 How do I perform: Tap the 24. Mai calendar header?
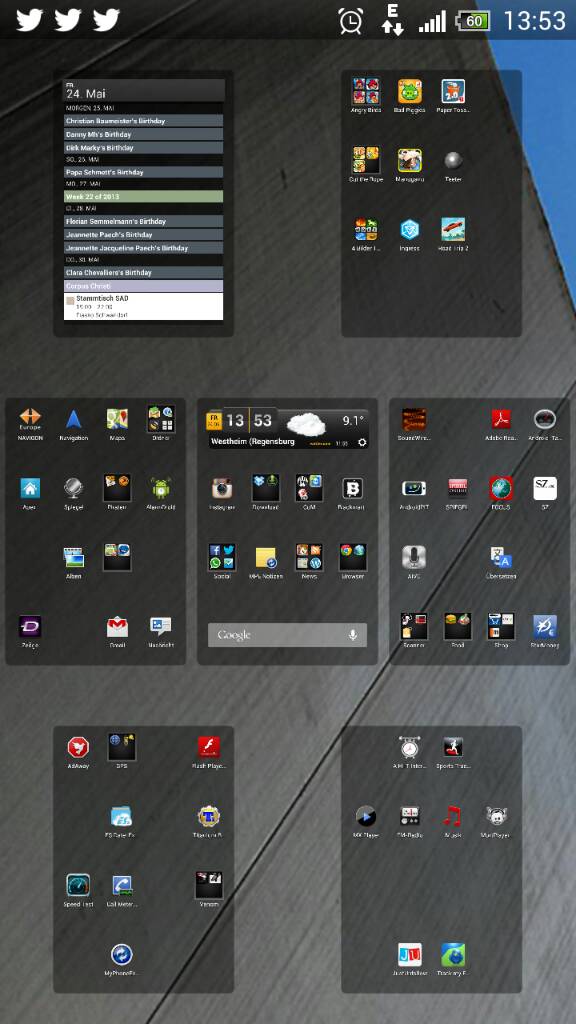[x=144, y=91]
